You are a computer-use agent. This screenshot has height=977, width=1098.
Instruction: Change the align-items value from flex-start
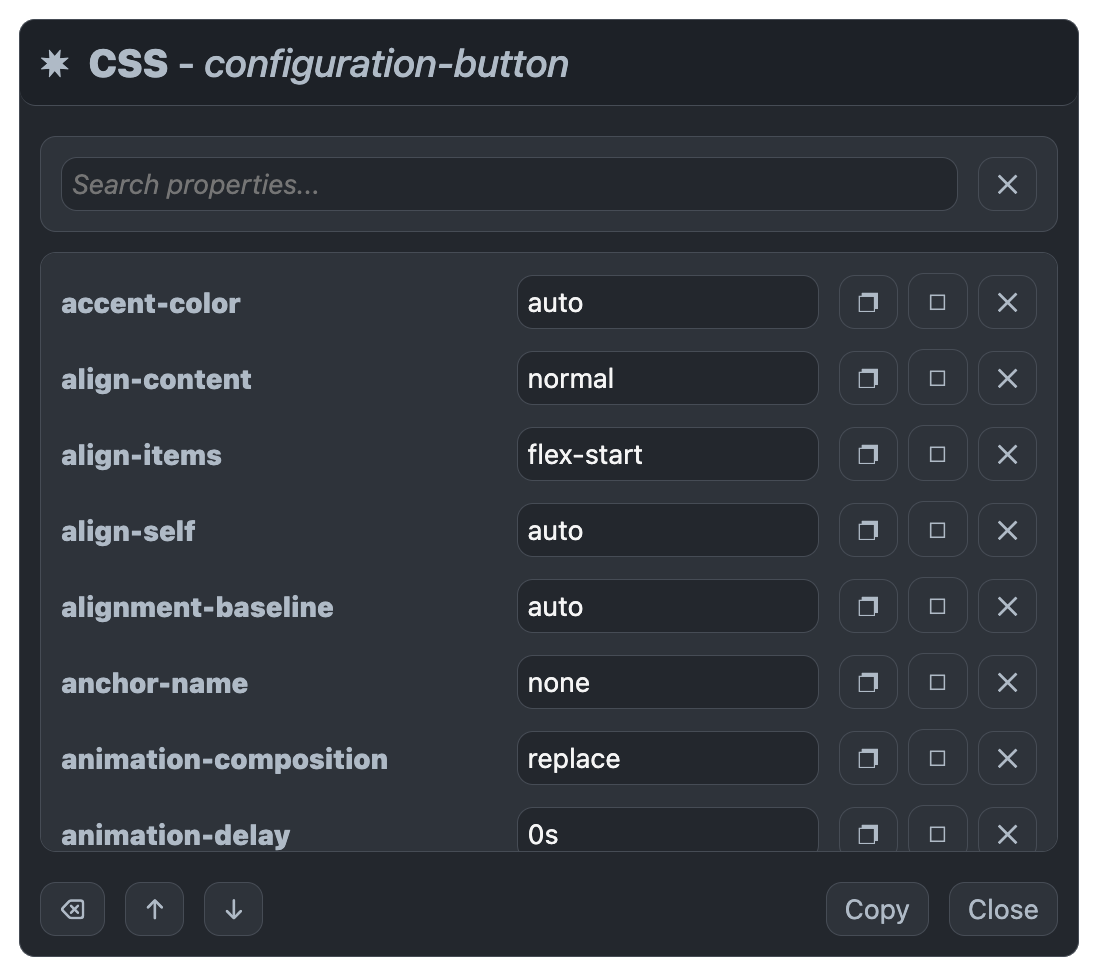click(668, 453)
